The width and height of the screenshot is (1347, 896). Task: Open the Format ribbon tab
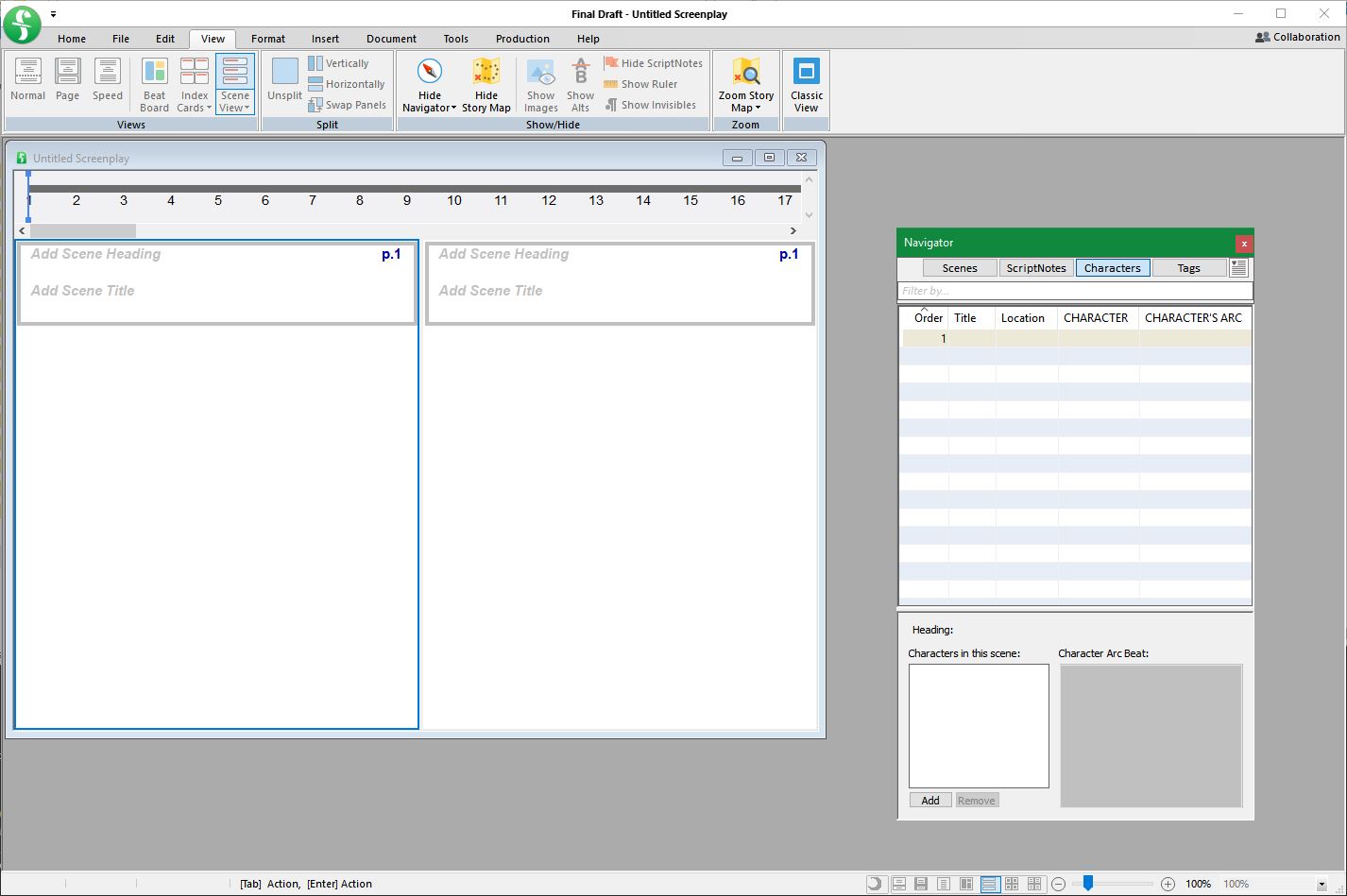(x=268, y=39)
